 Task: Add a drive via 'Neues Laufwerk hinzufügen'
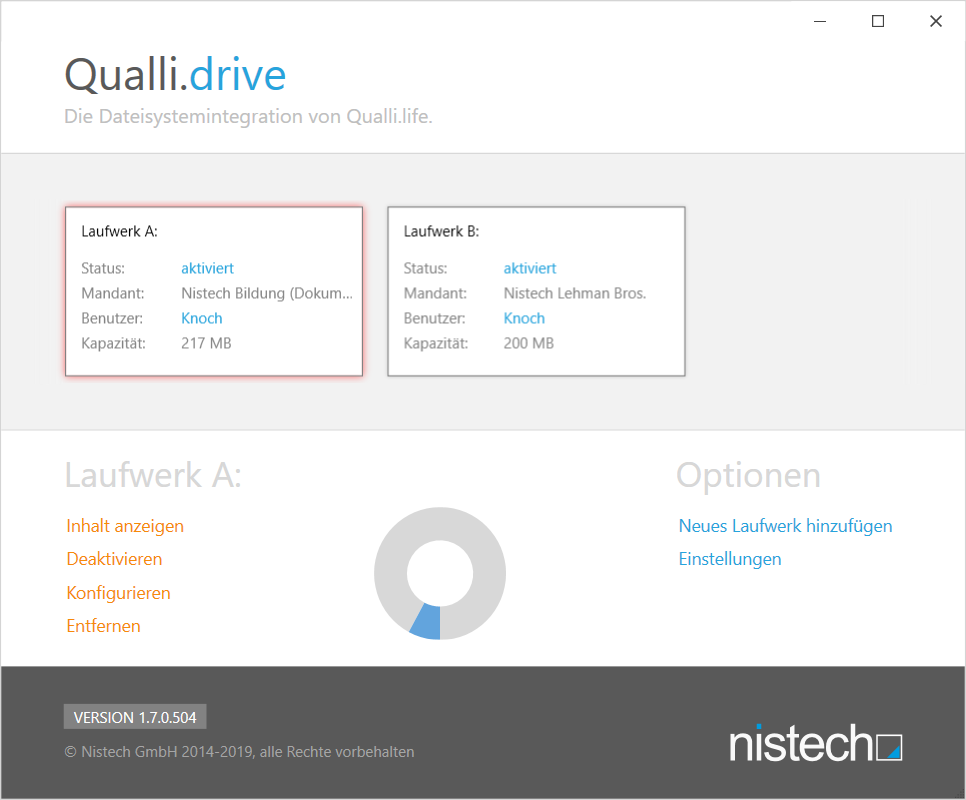785,526
